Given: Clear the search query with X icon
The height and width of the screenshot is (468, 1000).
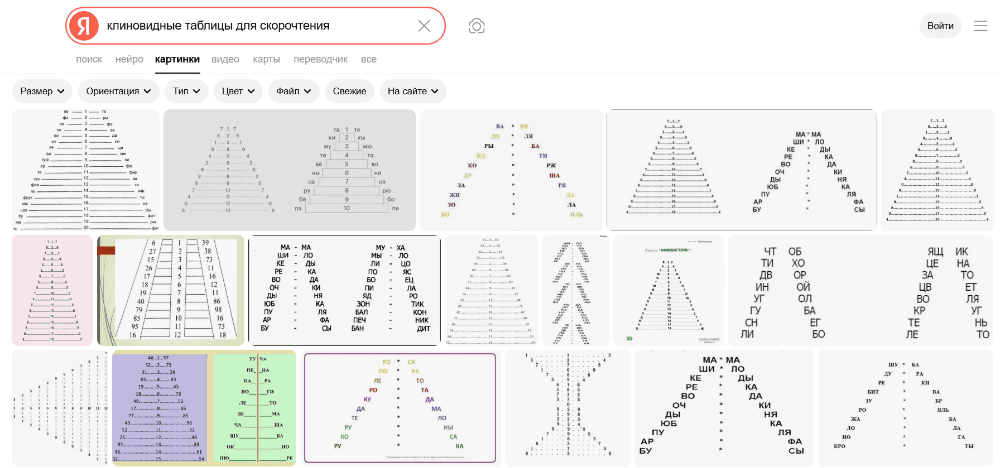Looking at the screenshot, I should pos(424,26).
